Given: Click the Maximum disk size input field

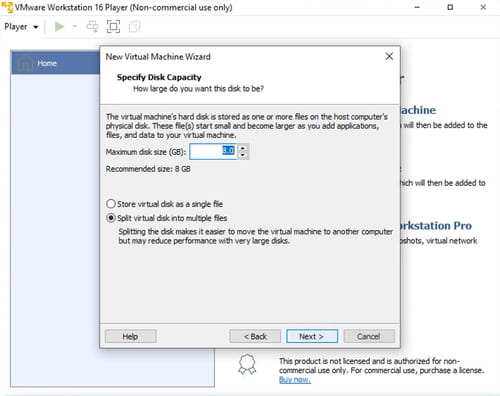Looking at the screenshot, I should click(x=213, y=152).
